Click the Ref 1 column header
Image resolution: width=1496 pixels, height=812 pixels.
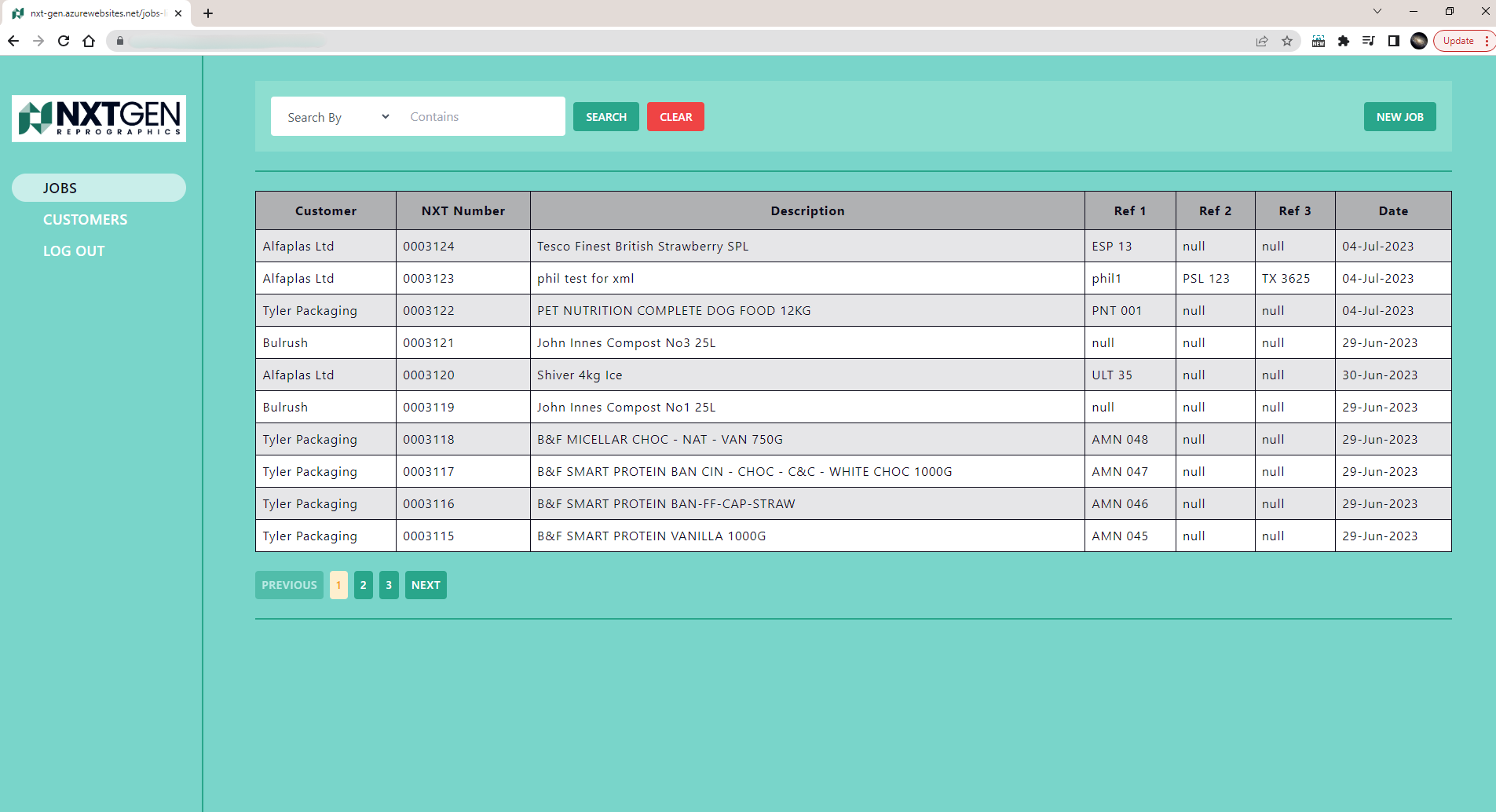click(x=1130, y=210)
